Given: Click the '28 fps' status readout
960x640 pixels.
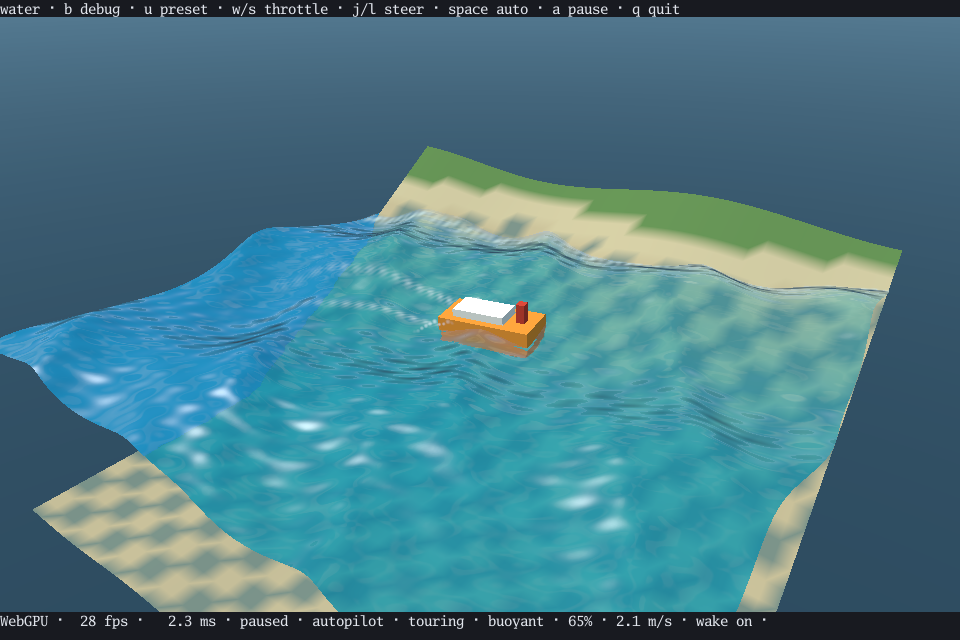Looking at the screenshot, I should 104,621.
